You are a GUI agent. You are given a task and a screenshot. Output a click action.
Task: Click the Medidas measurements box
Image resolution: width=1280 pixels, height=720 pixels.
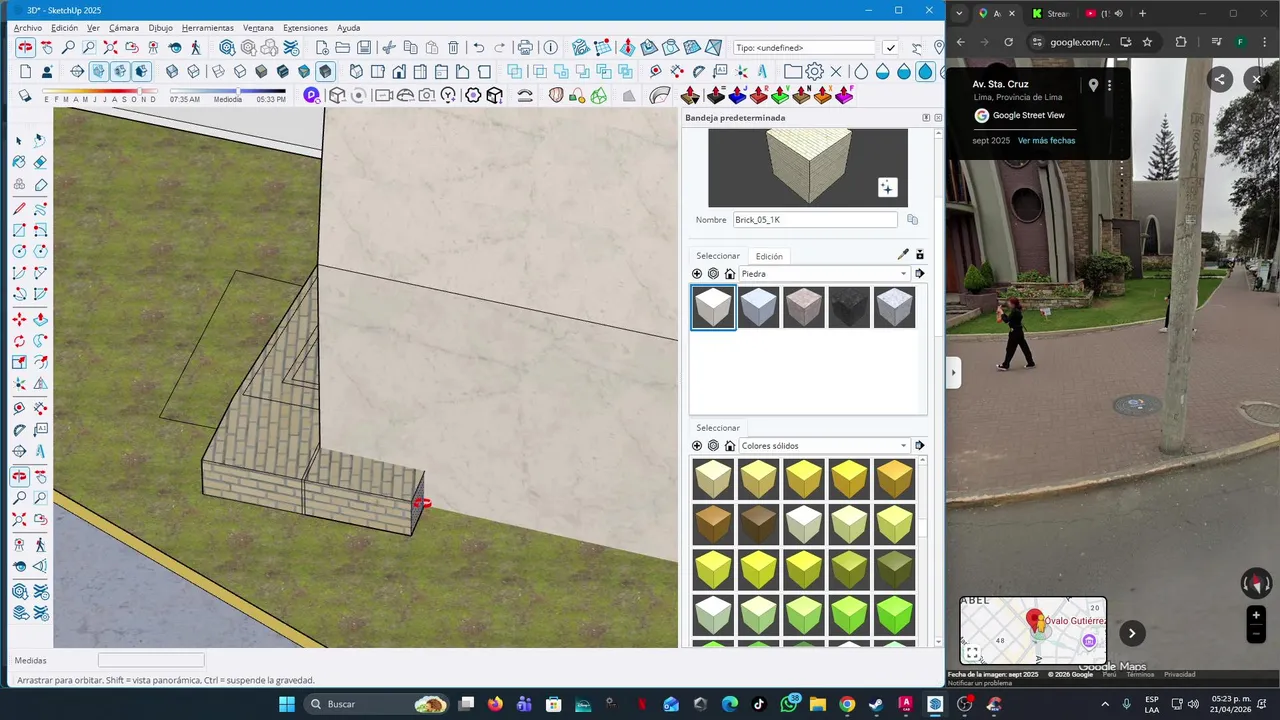coord(151,661)
